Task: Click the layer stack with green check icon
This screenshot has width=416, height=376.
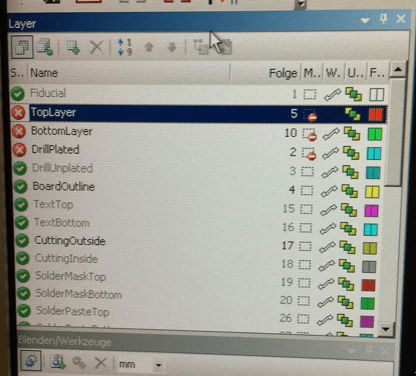Action: click(45, 47)
